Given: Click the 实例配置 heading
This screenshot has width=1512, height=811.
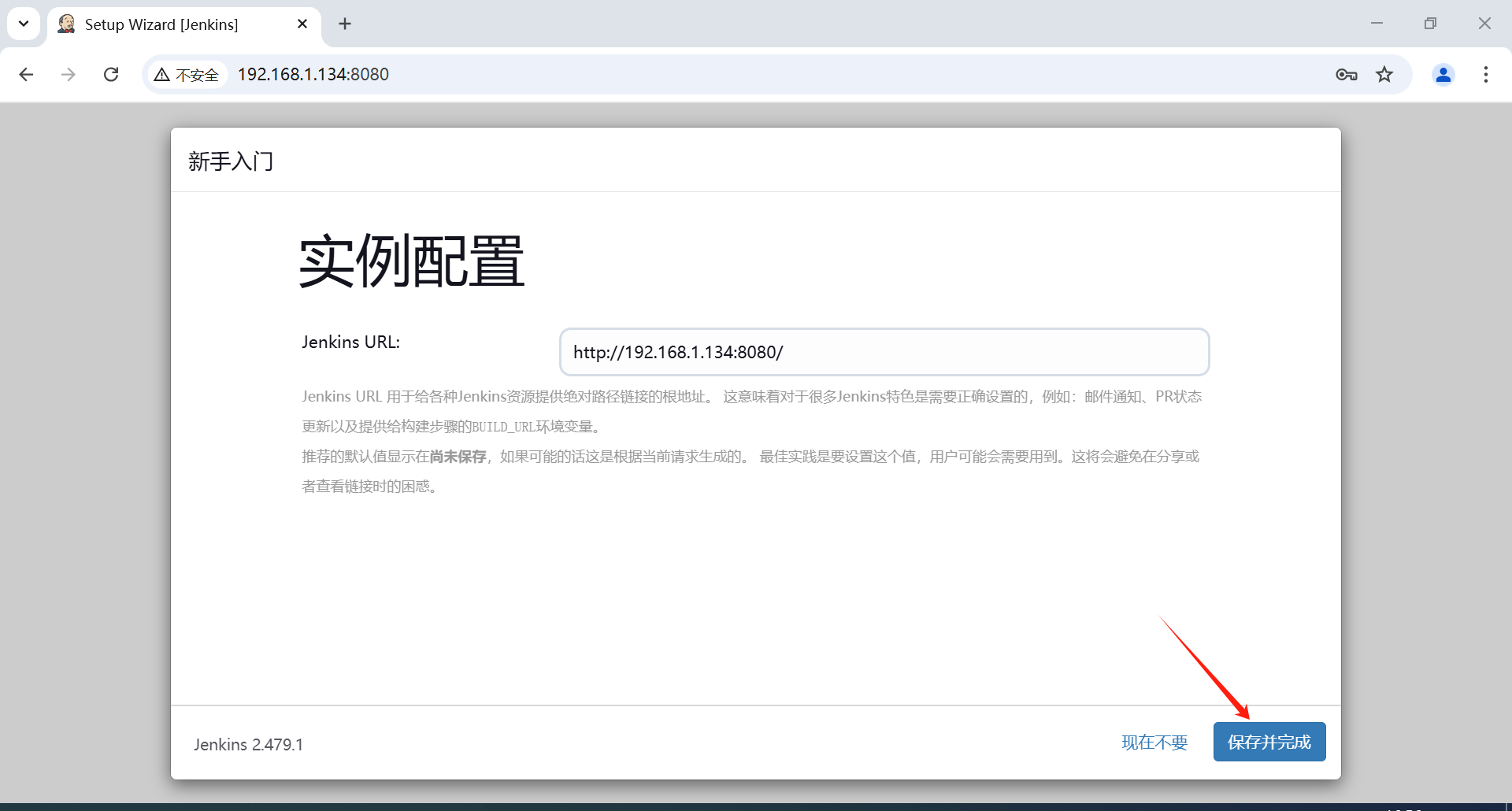Looking at the screenshot, I should click(412, 261).
